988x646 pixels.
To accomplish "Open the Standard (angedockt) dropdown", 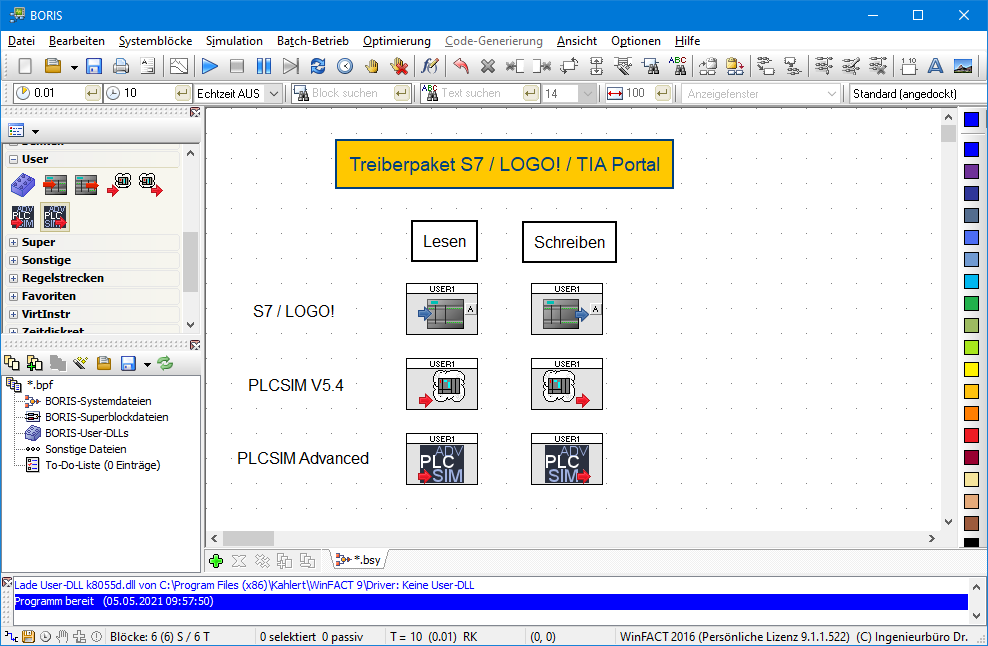I will 919,94.
